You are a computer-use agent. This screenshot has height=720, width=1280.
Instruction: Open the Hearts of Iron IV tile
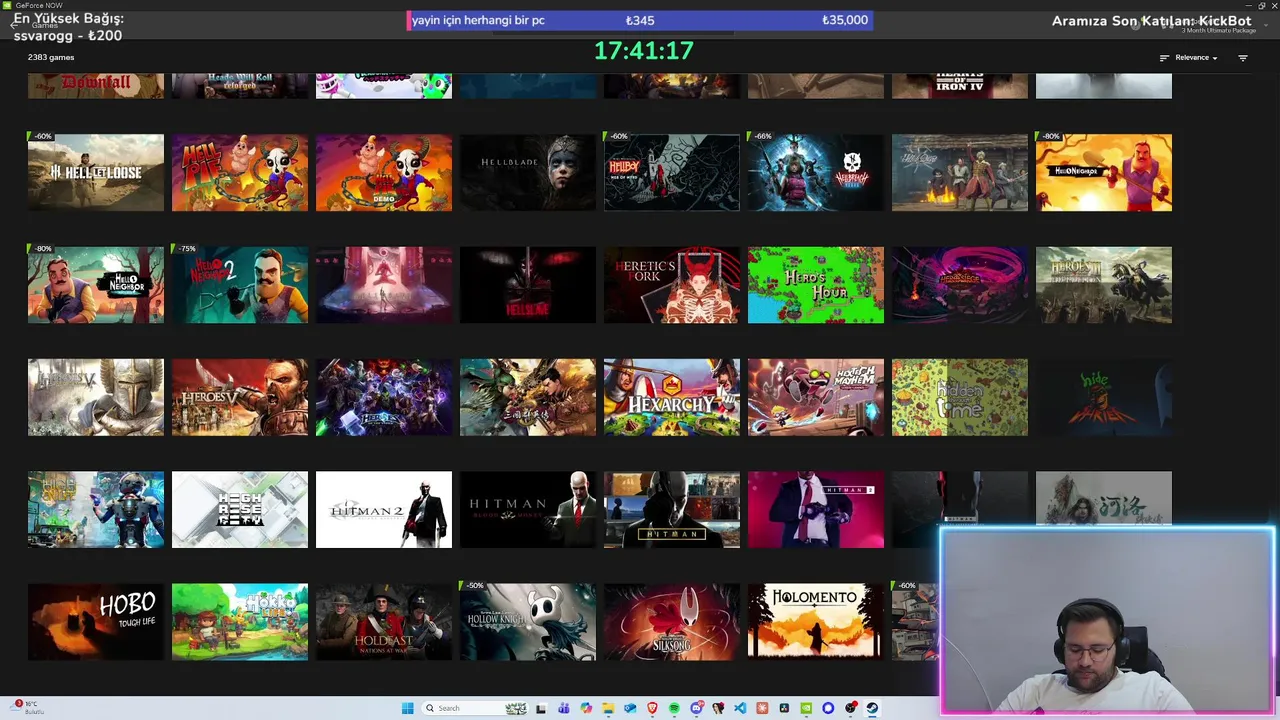960,86
